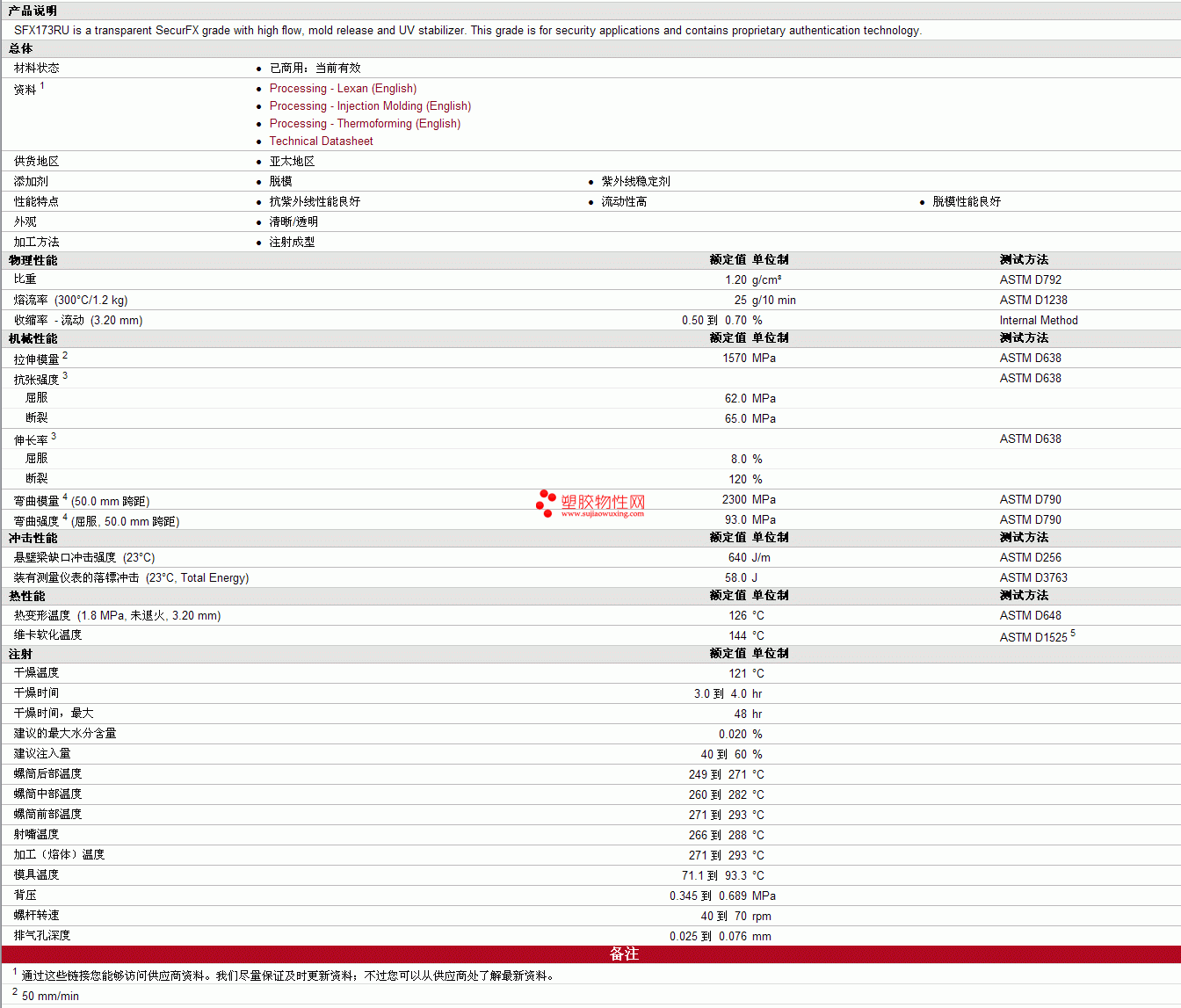1181x1008 pixels.
Task: Click the 物理性能 section header
Action: point(33,261)
